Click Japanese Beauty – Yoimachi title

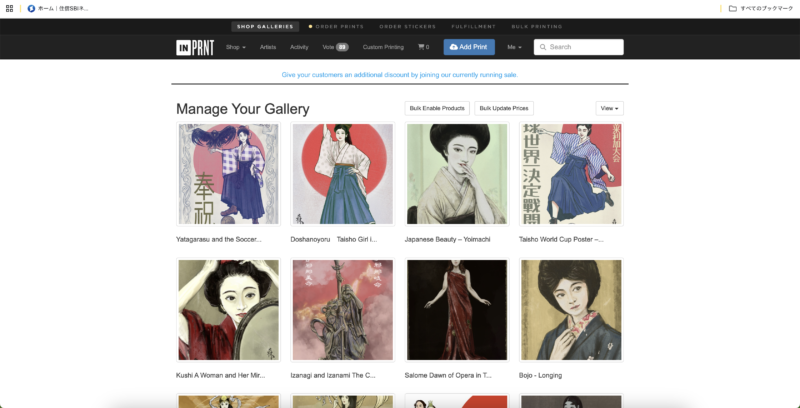447,239
